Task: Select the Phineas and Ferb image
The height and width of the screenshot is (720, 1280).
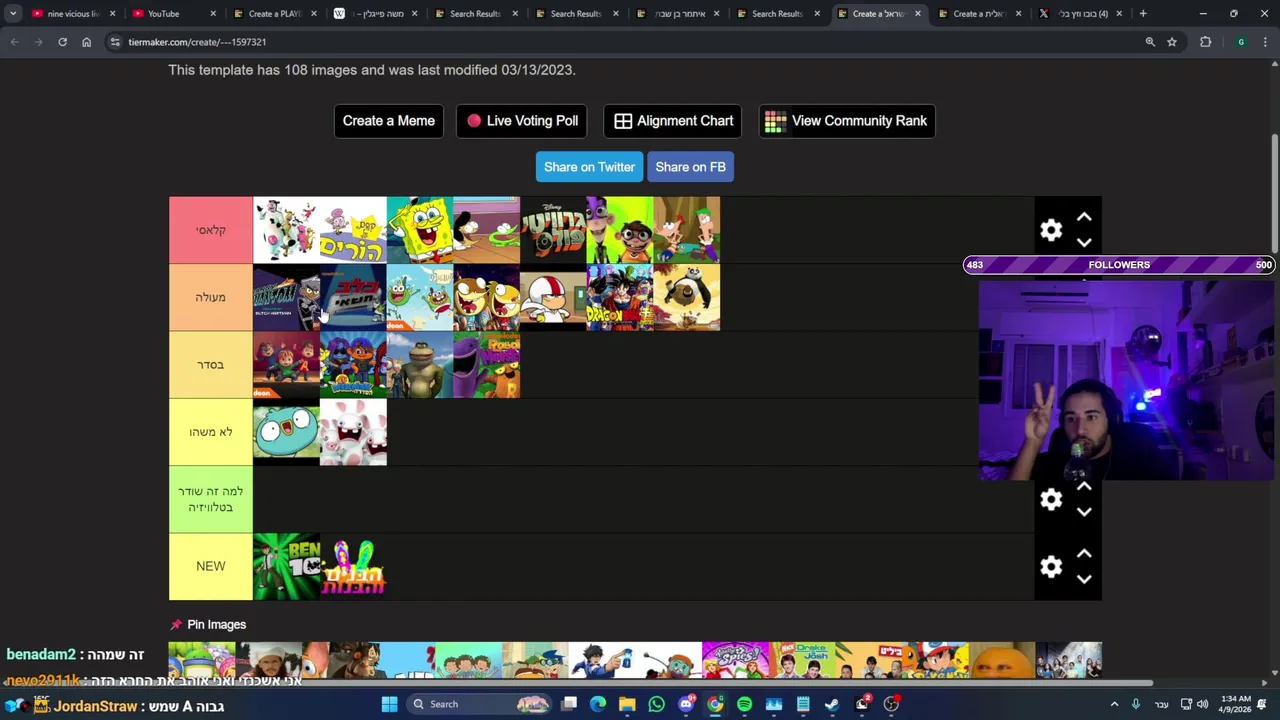Action: 687,230
